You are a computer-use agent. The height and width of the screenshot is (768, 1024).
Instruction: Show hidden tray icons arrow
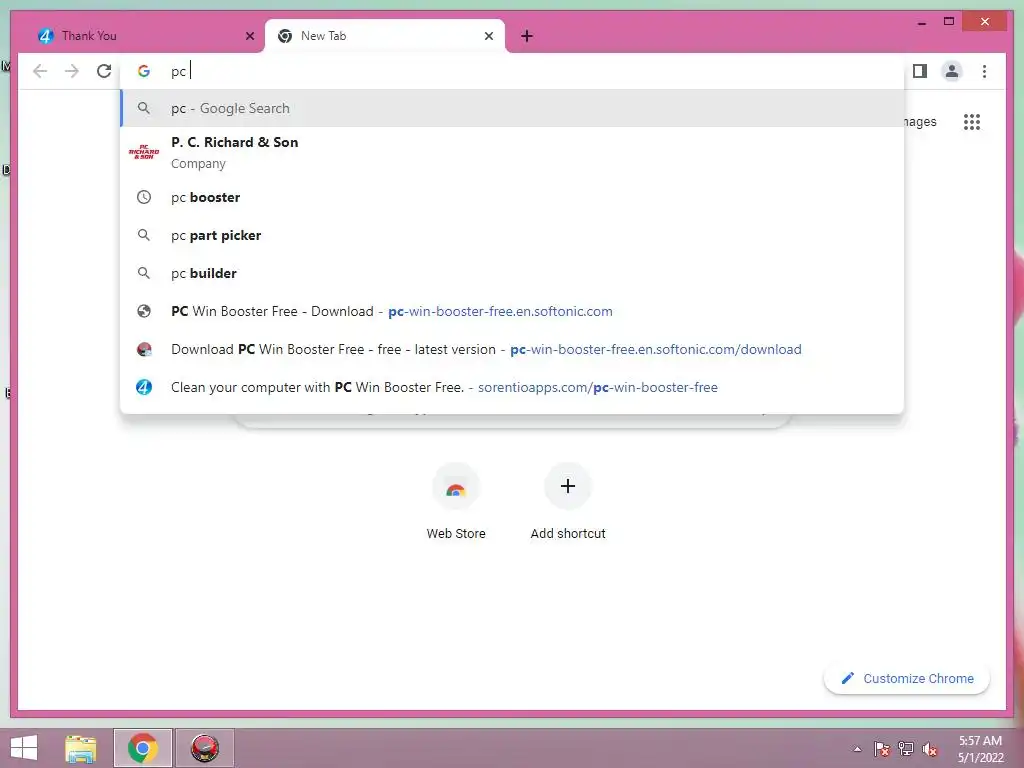point(857,749)
